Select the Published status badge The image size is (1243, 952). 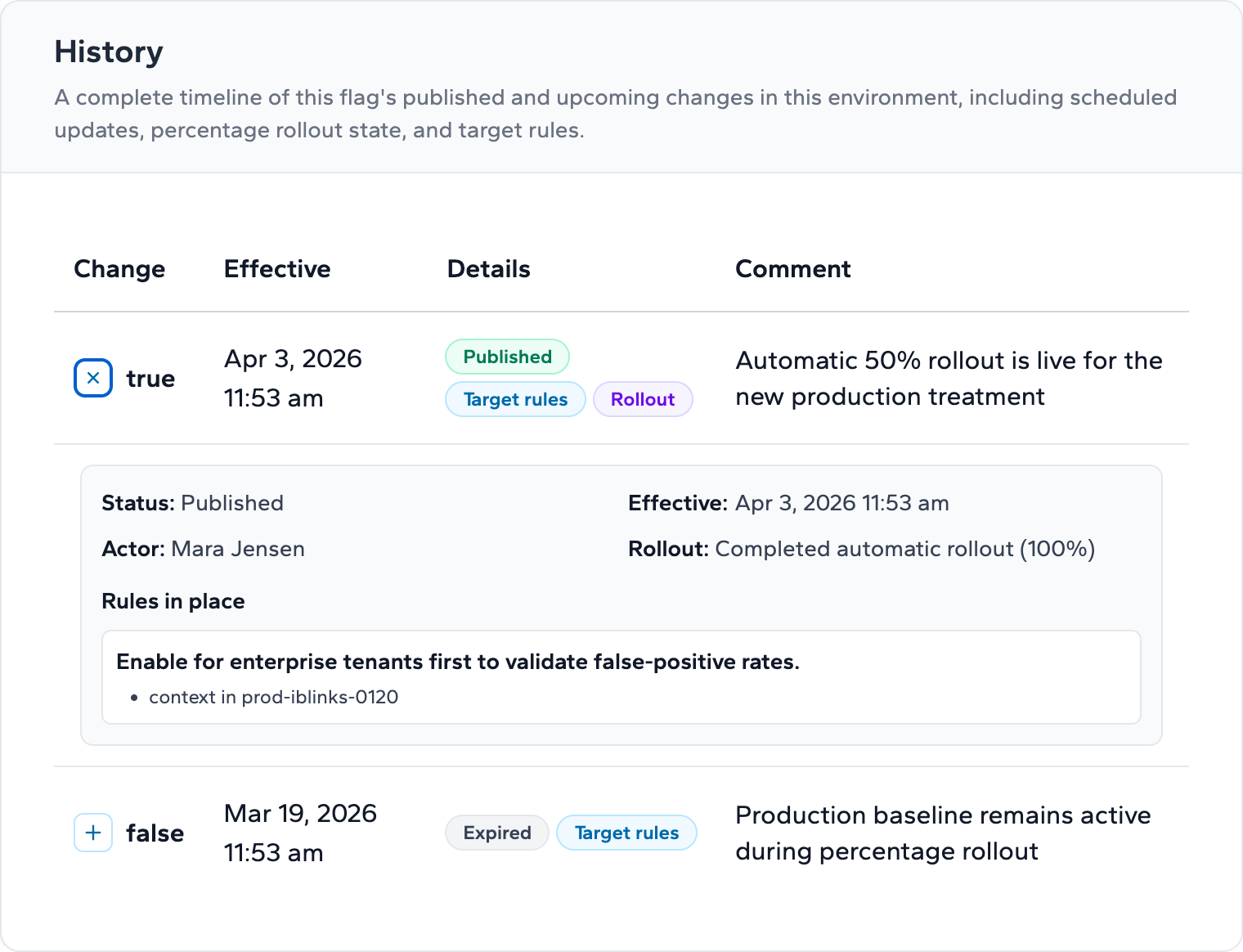[x=506, y=357]
